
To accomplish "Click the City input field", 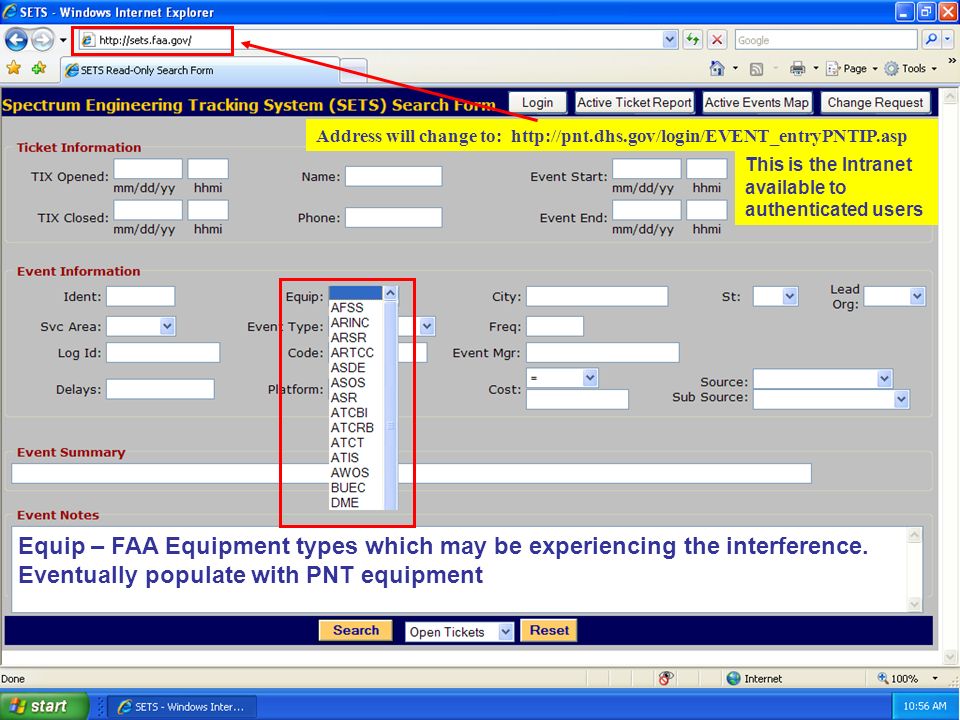I will pyautogui.click(x=597, y=296).
